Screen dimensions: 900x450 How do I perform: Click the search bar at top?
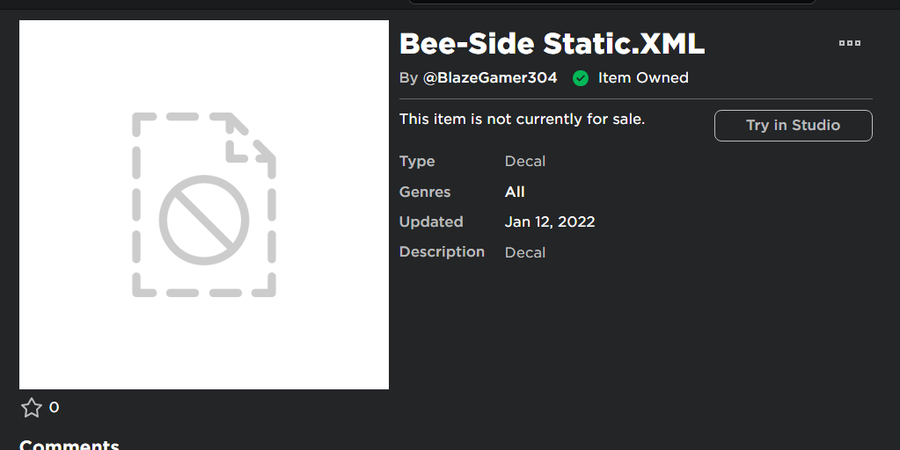pos(610,1)
